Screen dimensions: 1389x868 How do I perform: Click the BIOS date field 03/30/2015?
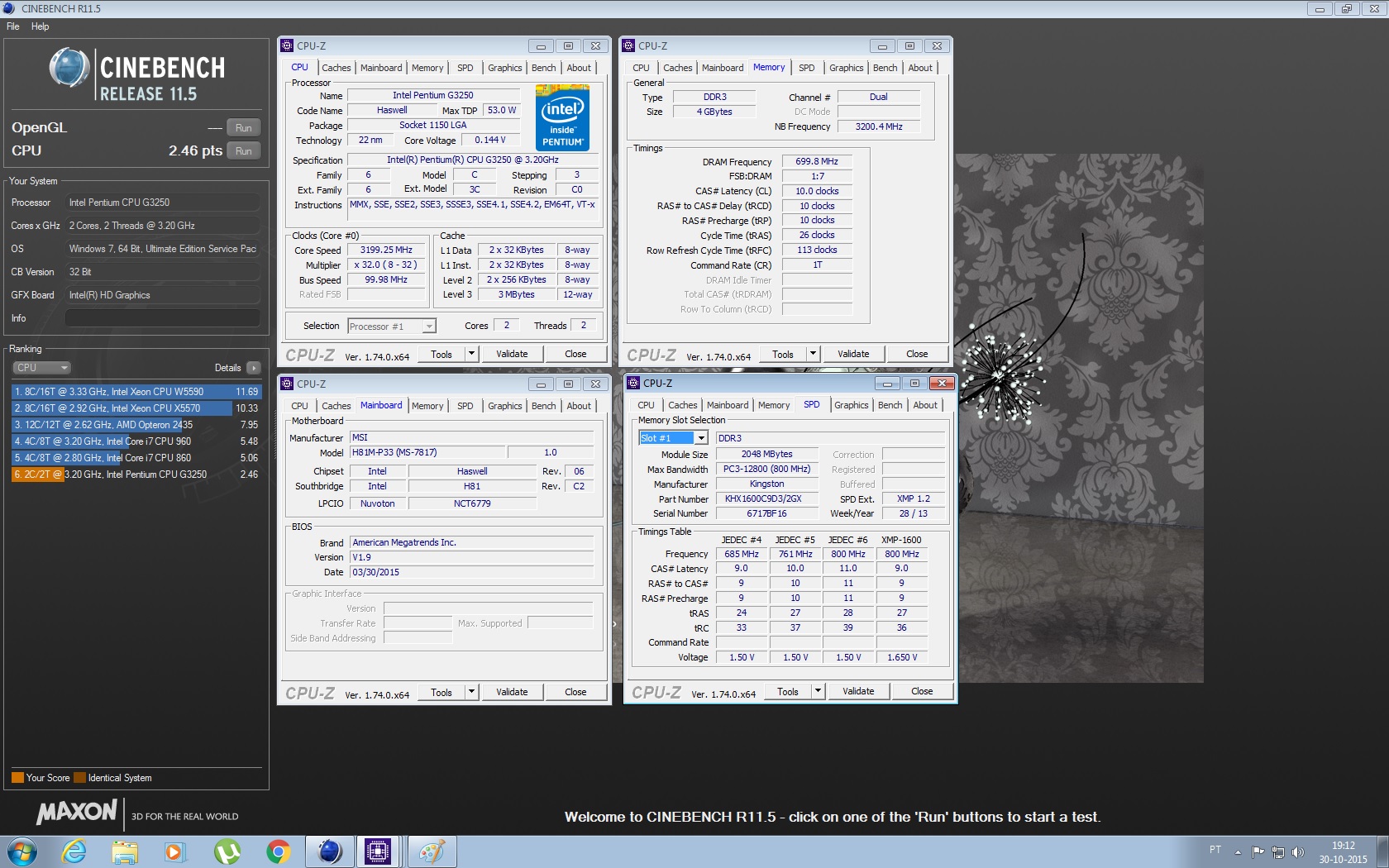click(472, 572)
